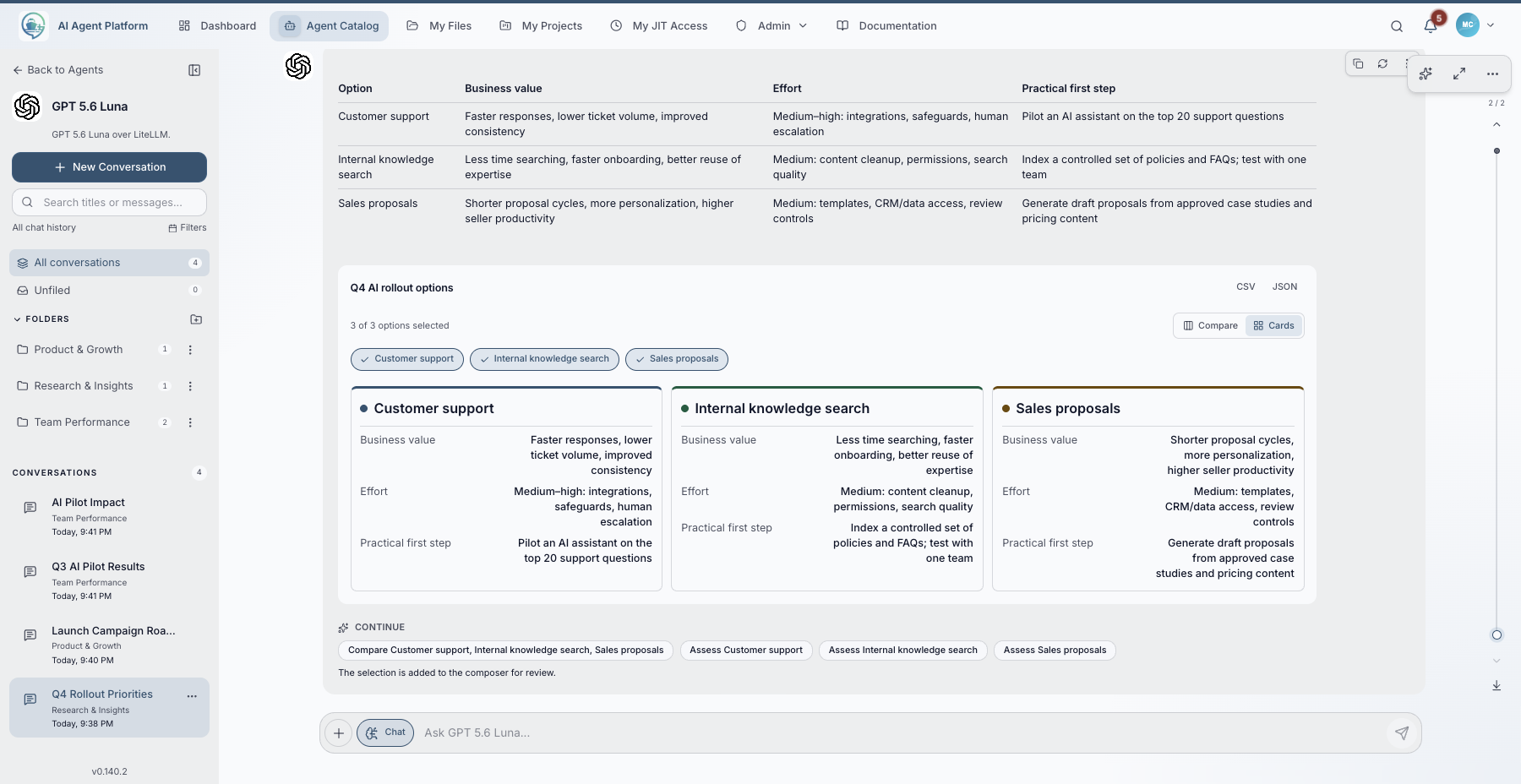This screenshot has width=1521, height=784.
Task: Create a new folder icon next to FOLDERS
Action: coord(196,319)
